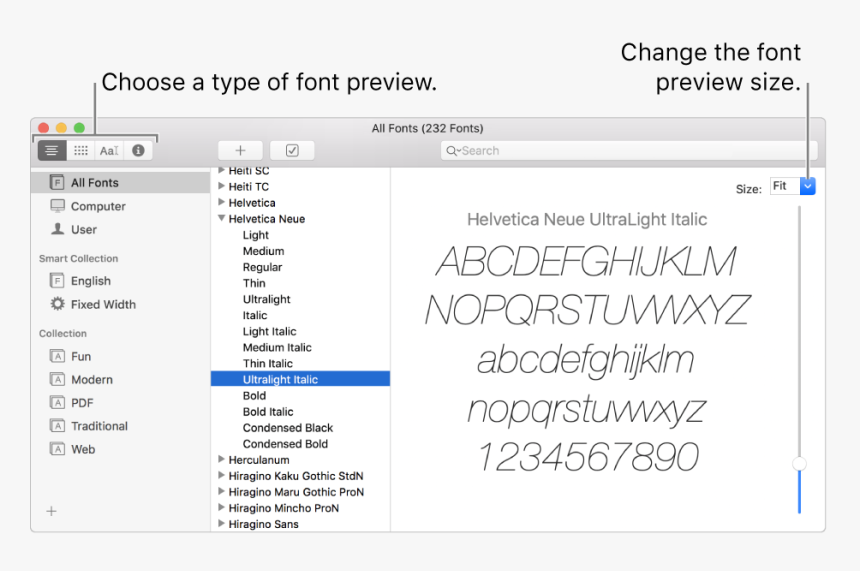The width and height of the screenshot is (860, 571).
Task: Expand Hiragino Maru Gothic ProN family
Action: (x=222, y=491)
